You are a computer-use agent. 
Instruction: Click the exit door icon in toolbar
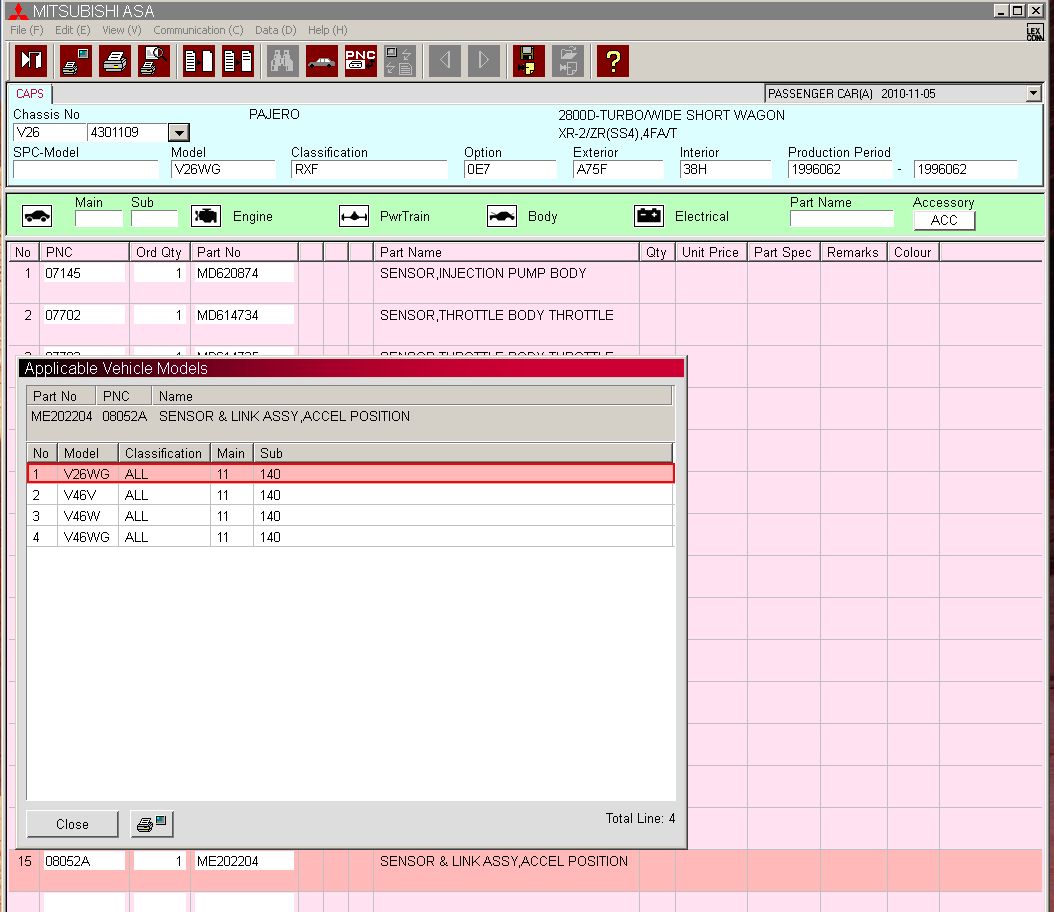click(x=32, y=61)
